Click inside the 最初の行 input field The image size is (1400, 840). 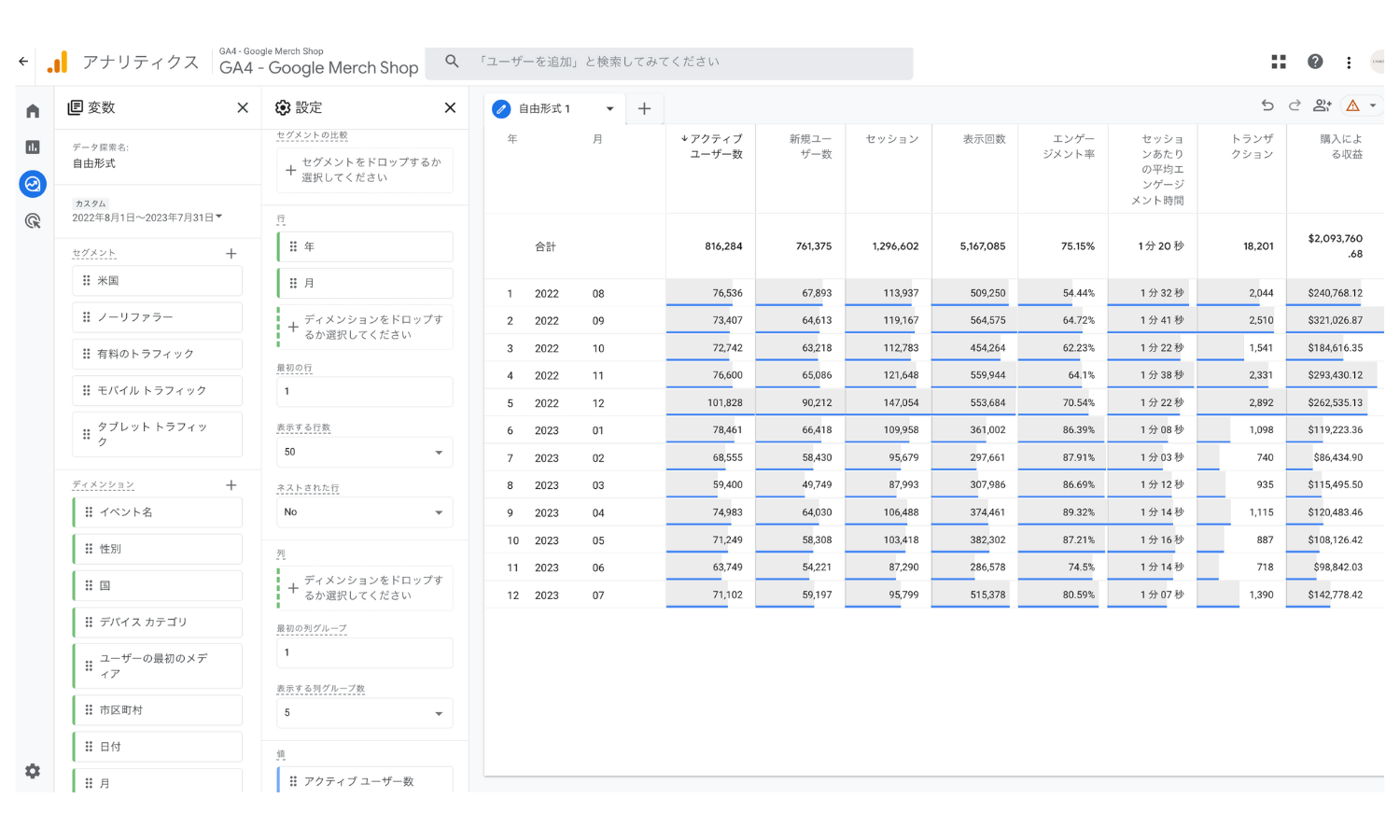click(x=364, y=391)
